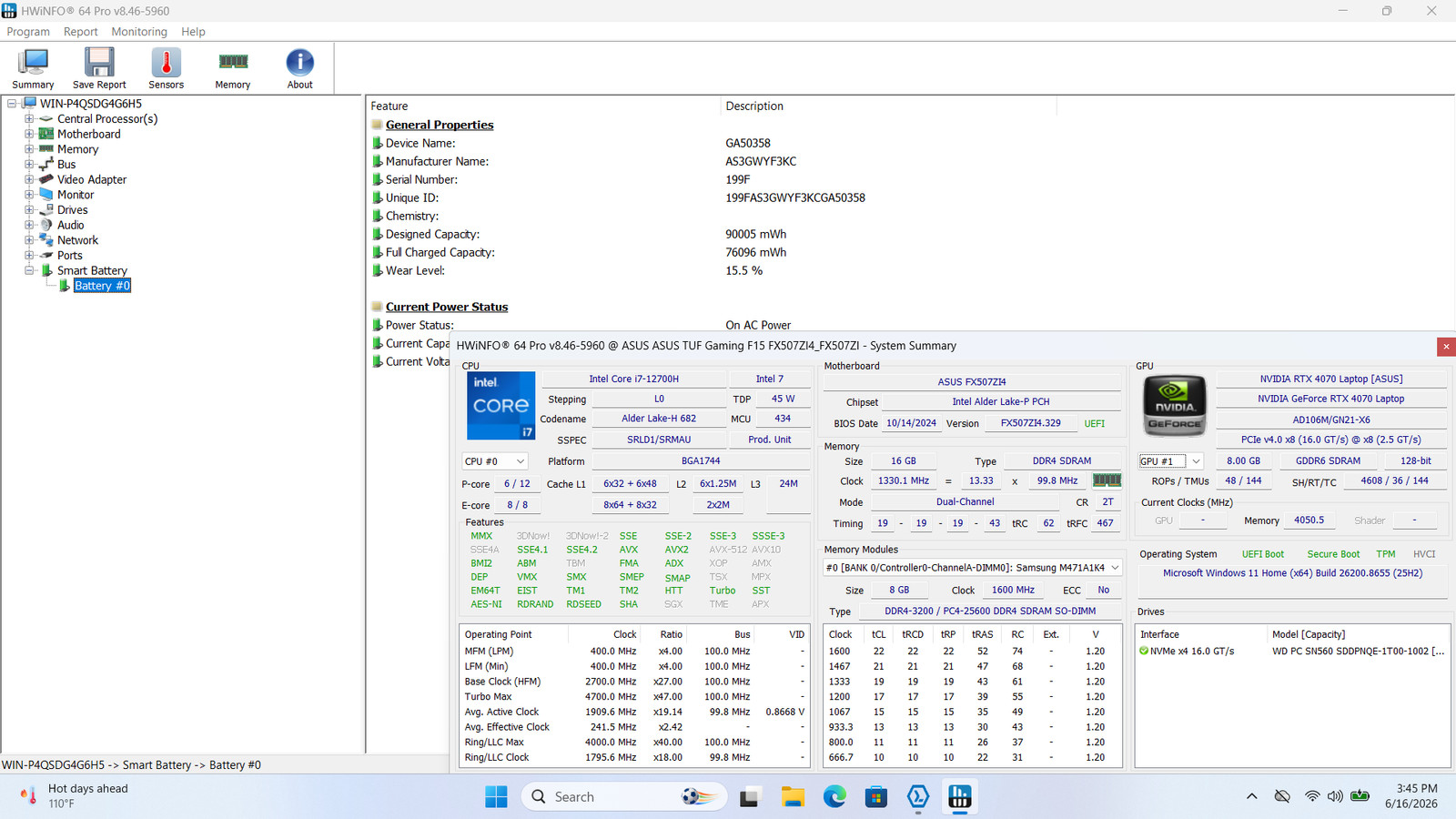This screenshot has width=1456, height=819.
Task: Click the Turbo Max operating point row
Action: coord(634,697)
